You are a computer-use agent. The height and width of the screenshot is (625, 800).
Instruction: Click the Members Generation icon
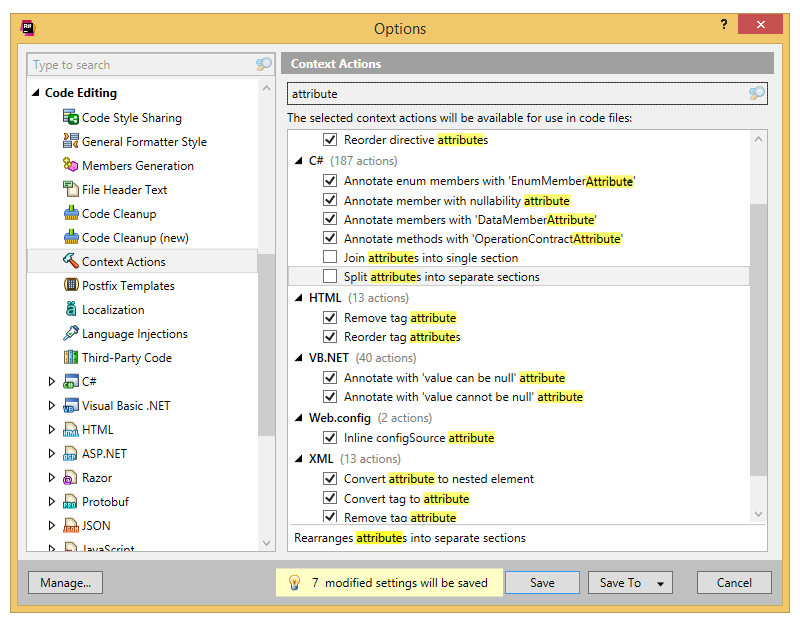[x=71, y=166]
